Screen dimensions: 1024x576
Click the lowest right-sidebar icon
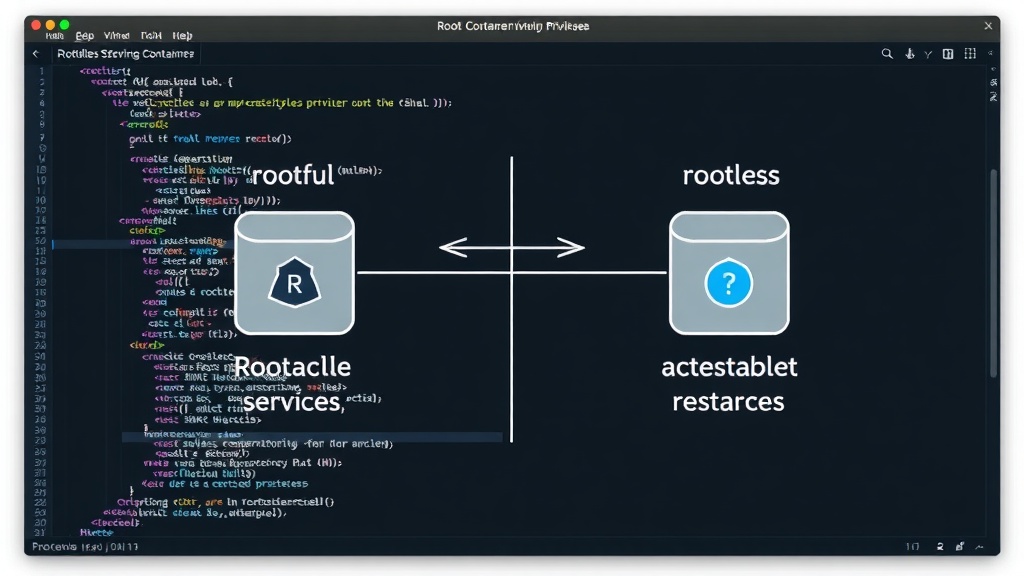tap(993, 97)
